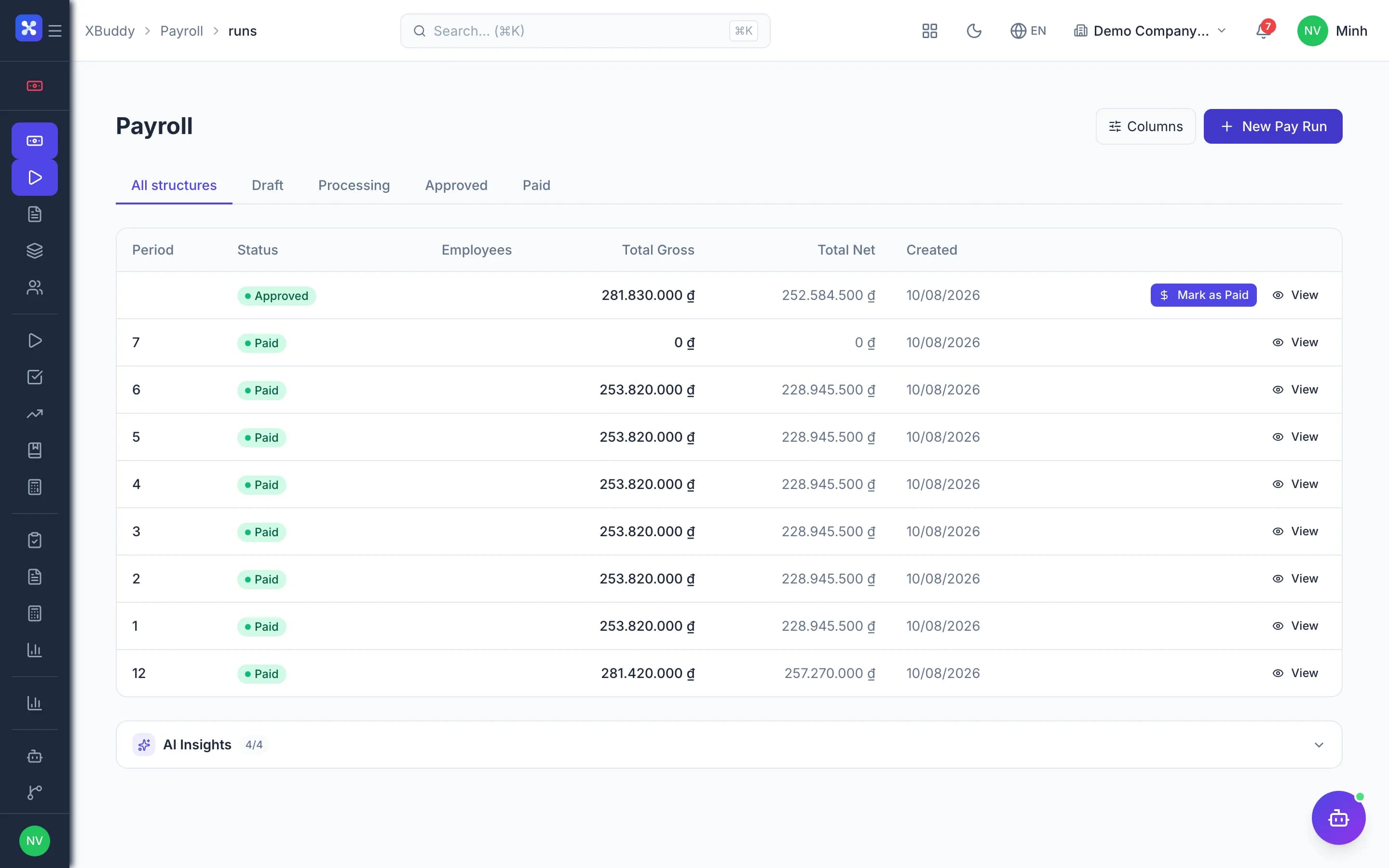Open the Columns visibility menu
The width and height of the screenshot is (1389, 868).
pos(1145,126)
